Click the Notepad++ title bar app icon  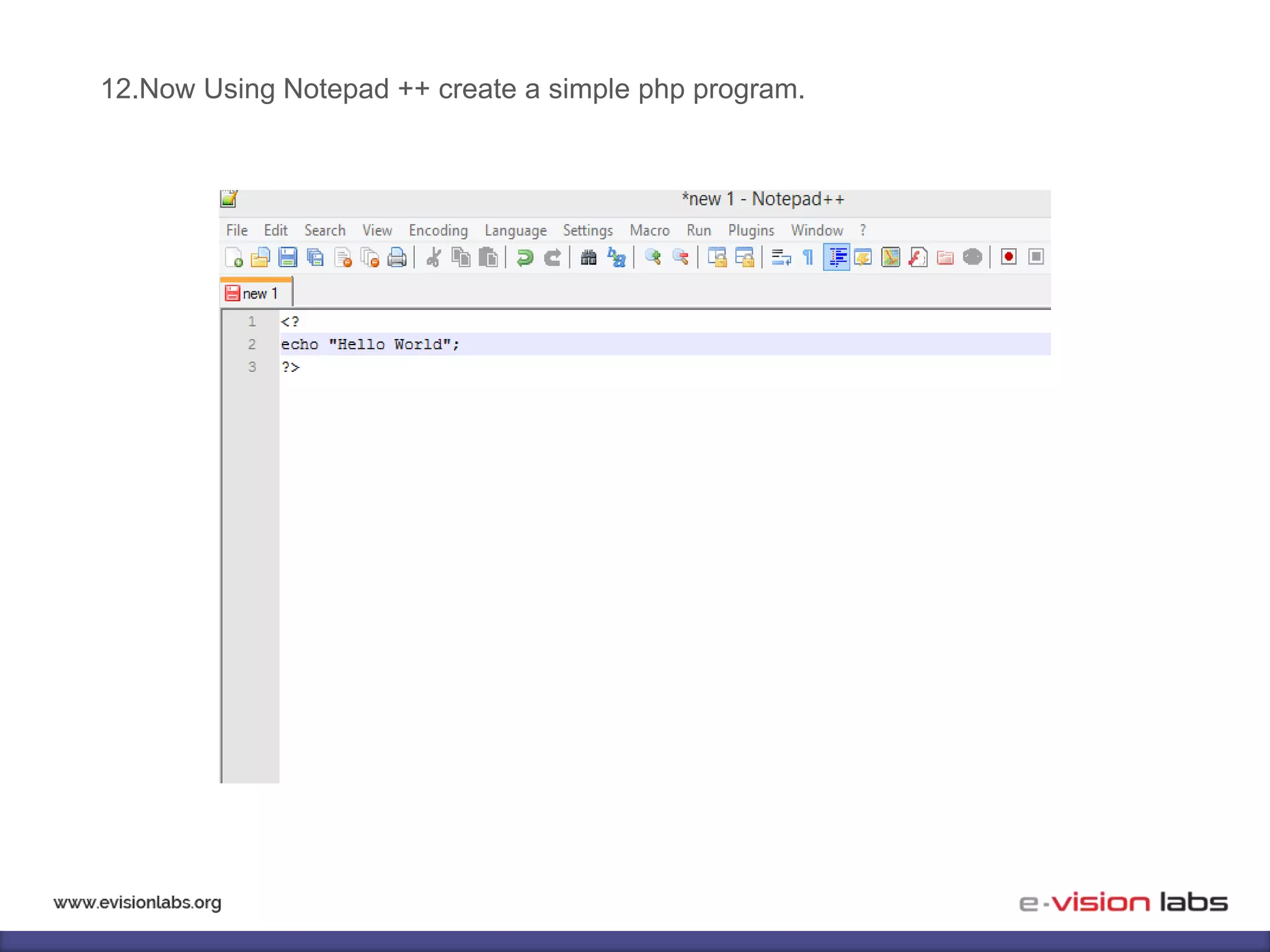tap(229, 199)
